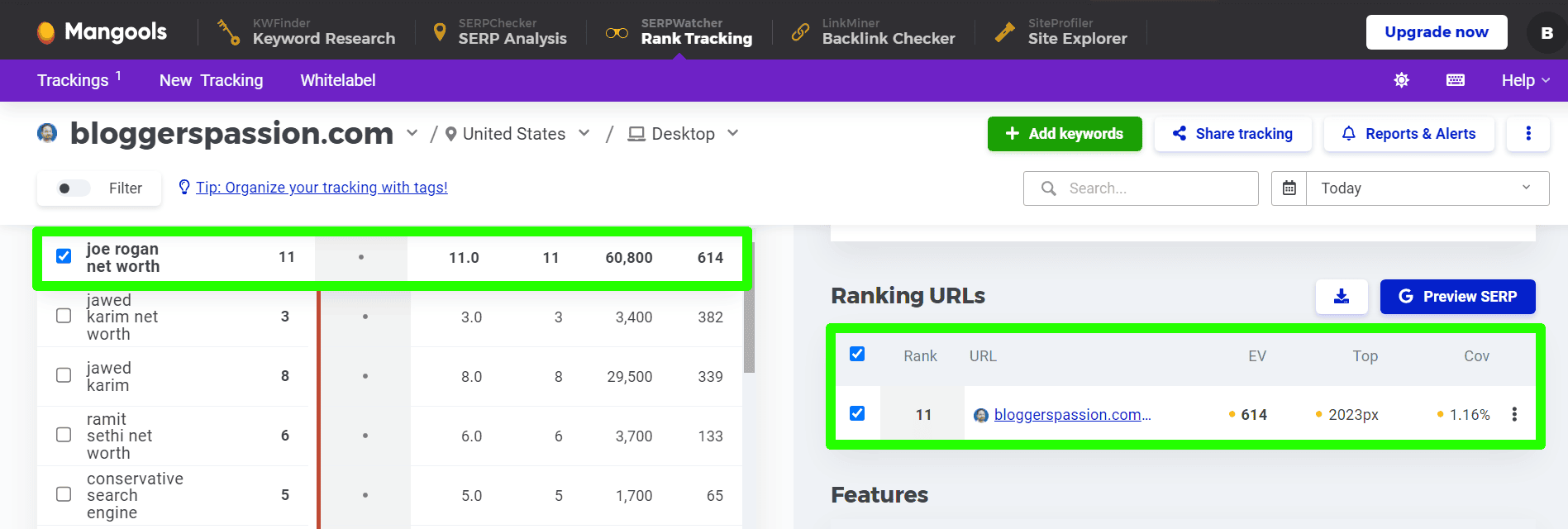
Task: Uncheck the joe rogan net worth keyword
Action: click(x=64, y=256)
